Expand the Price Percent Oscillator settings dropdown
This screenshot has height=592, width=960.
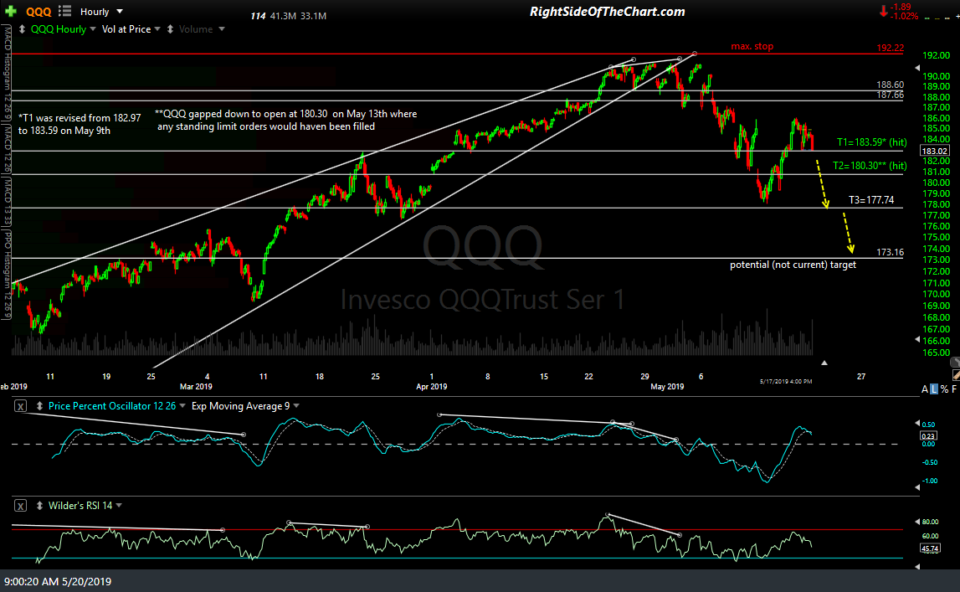coord(181,405)
